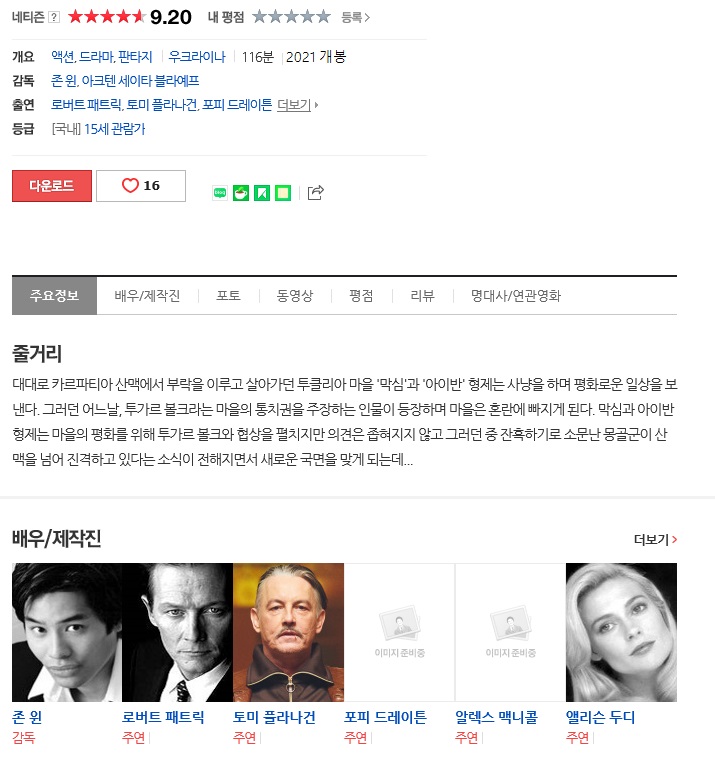Open 배우/제작진 더보기 arrow
This screenshot has width=715, height=772.
pos(655,540)
